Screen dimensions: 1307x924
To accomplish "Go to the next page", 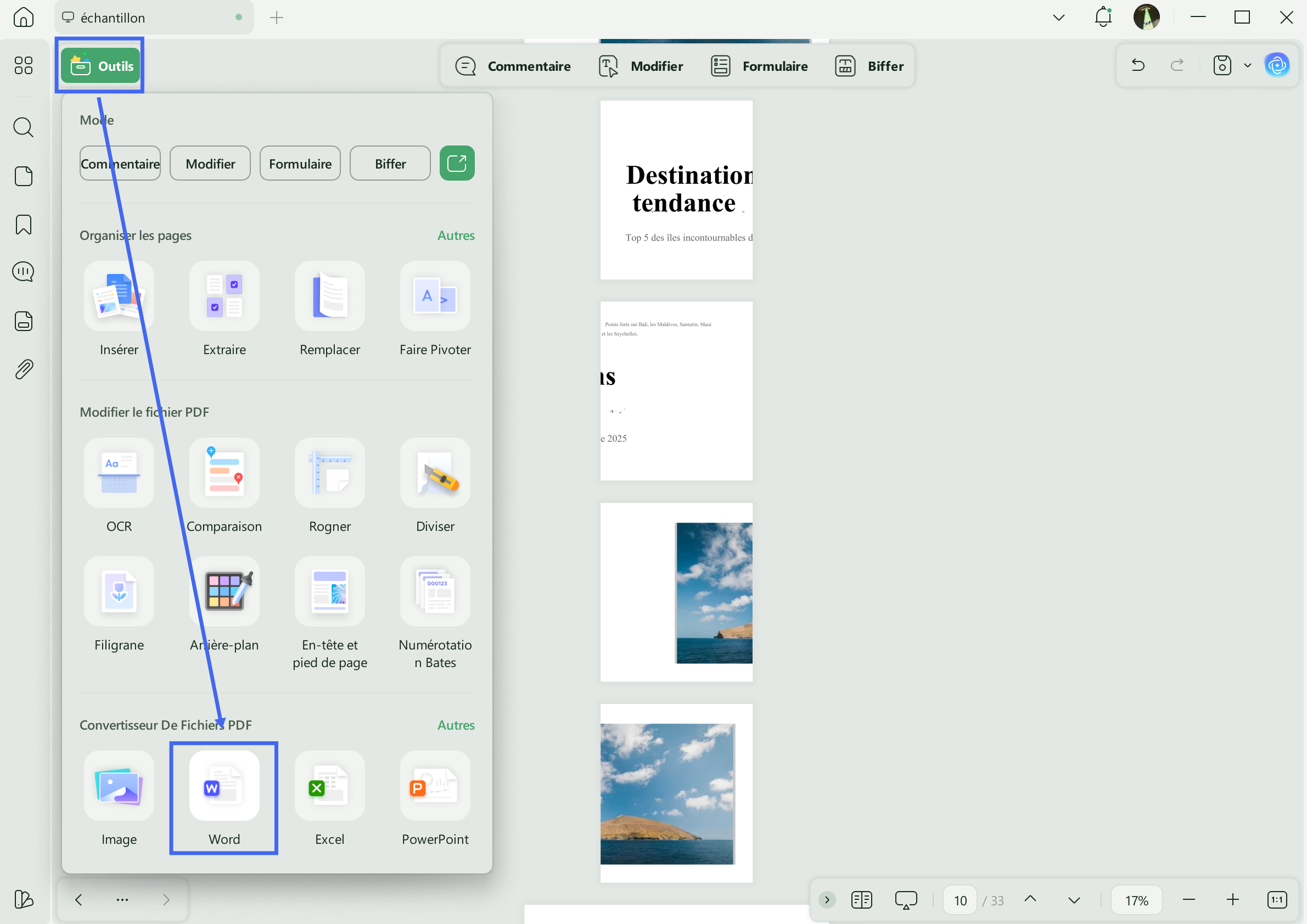I will 1074,899.
